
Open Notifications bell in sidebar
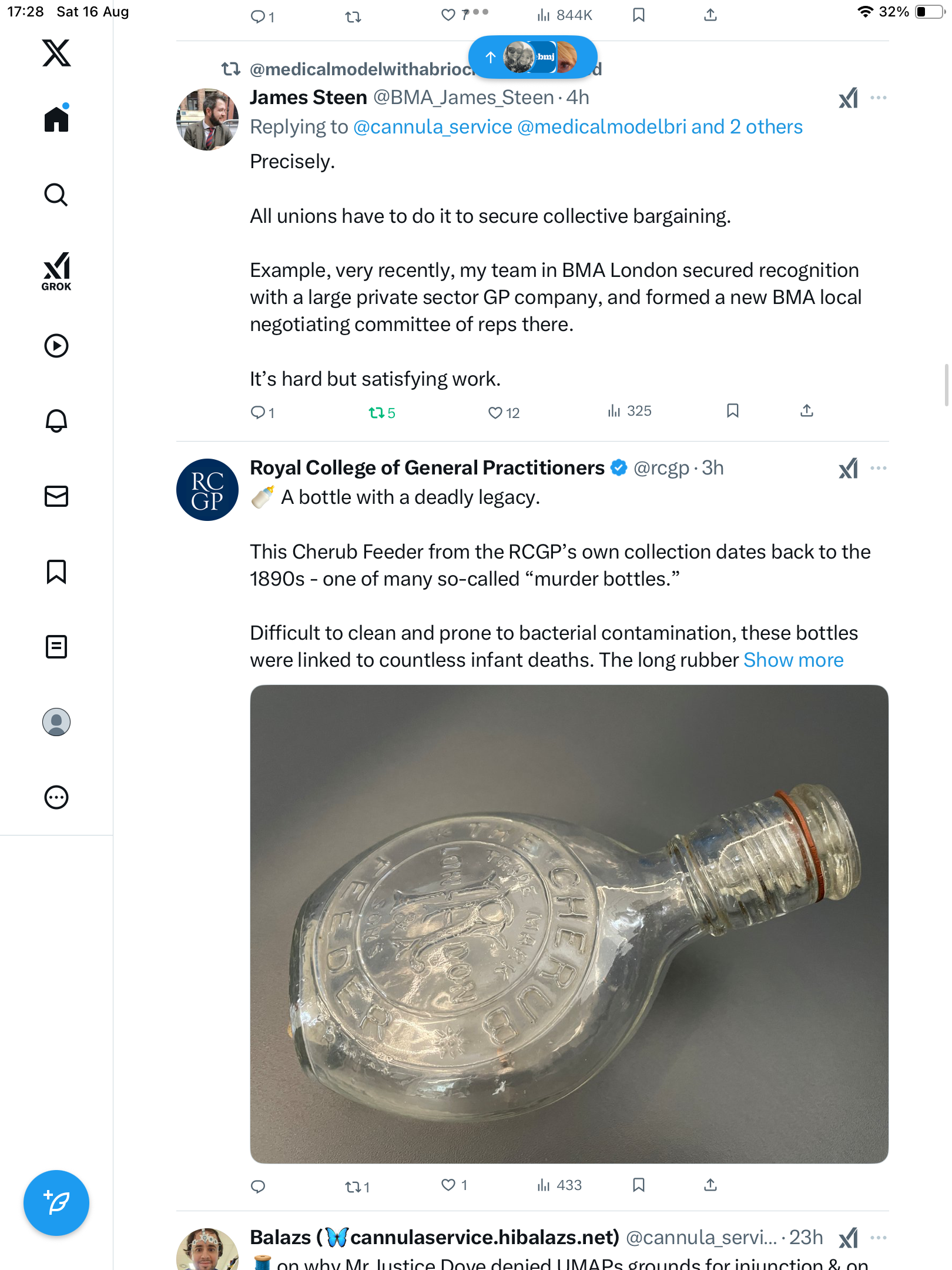tap(56, 421)
